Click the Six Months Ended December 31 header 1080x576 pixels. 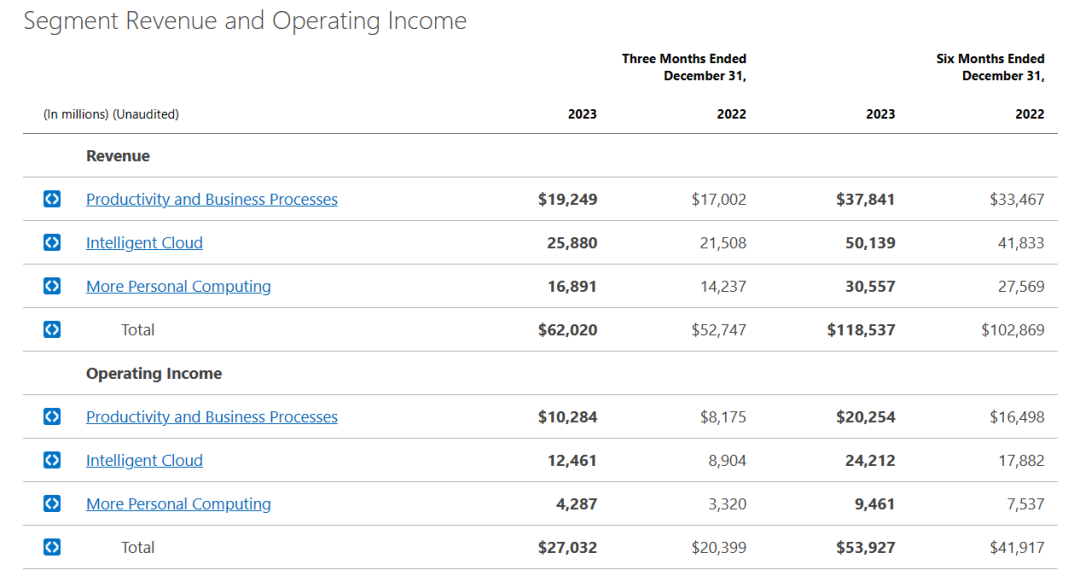tap(990, 67)
